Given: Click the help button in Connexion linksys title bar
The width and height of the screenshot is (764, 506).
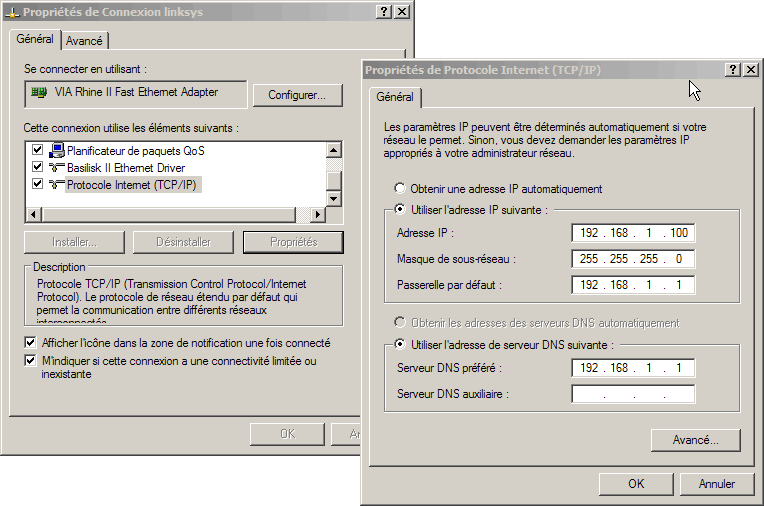Looking at the screenshot, I should coord(384,11).
